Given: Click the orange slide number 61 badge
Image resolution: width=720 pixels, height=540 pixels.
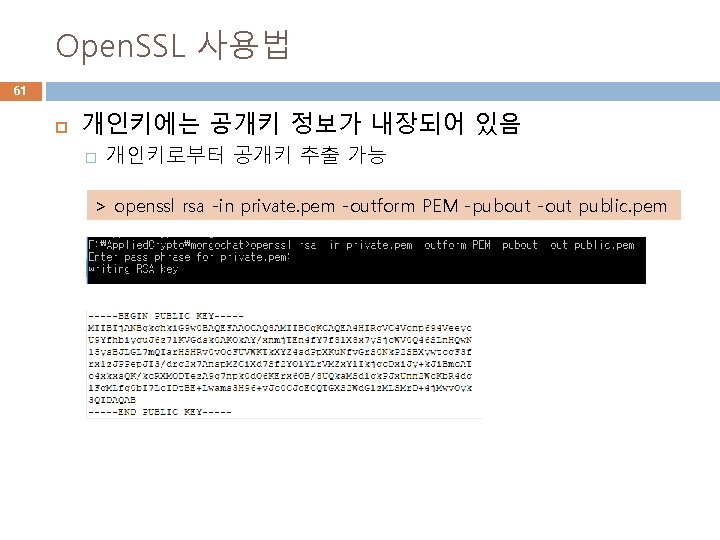Looking at the screenshot, I should pos(21,91).
